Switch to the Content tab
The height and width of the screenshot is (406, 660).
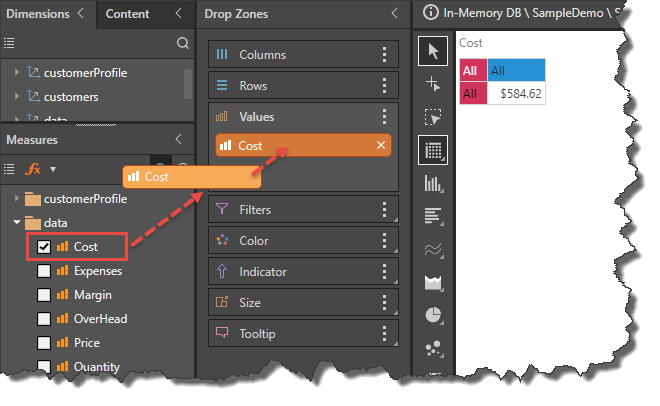[x=127, y=14]
